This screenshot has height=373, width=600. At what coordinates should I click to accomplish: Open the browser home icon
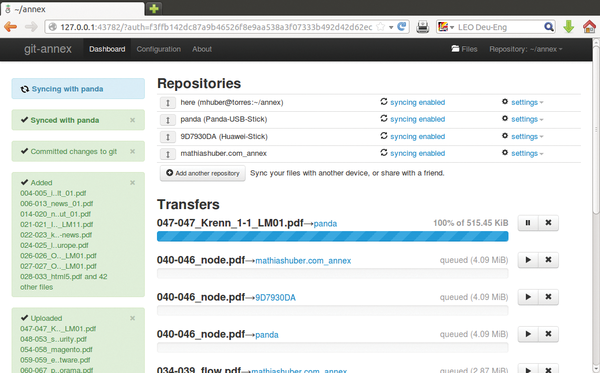589,27
